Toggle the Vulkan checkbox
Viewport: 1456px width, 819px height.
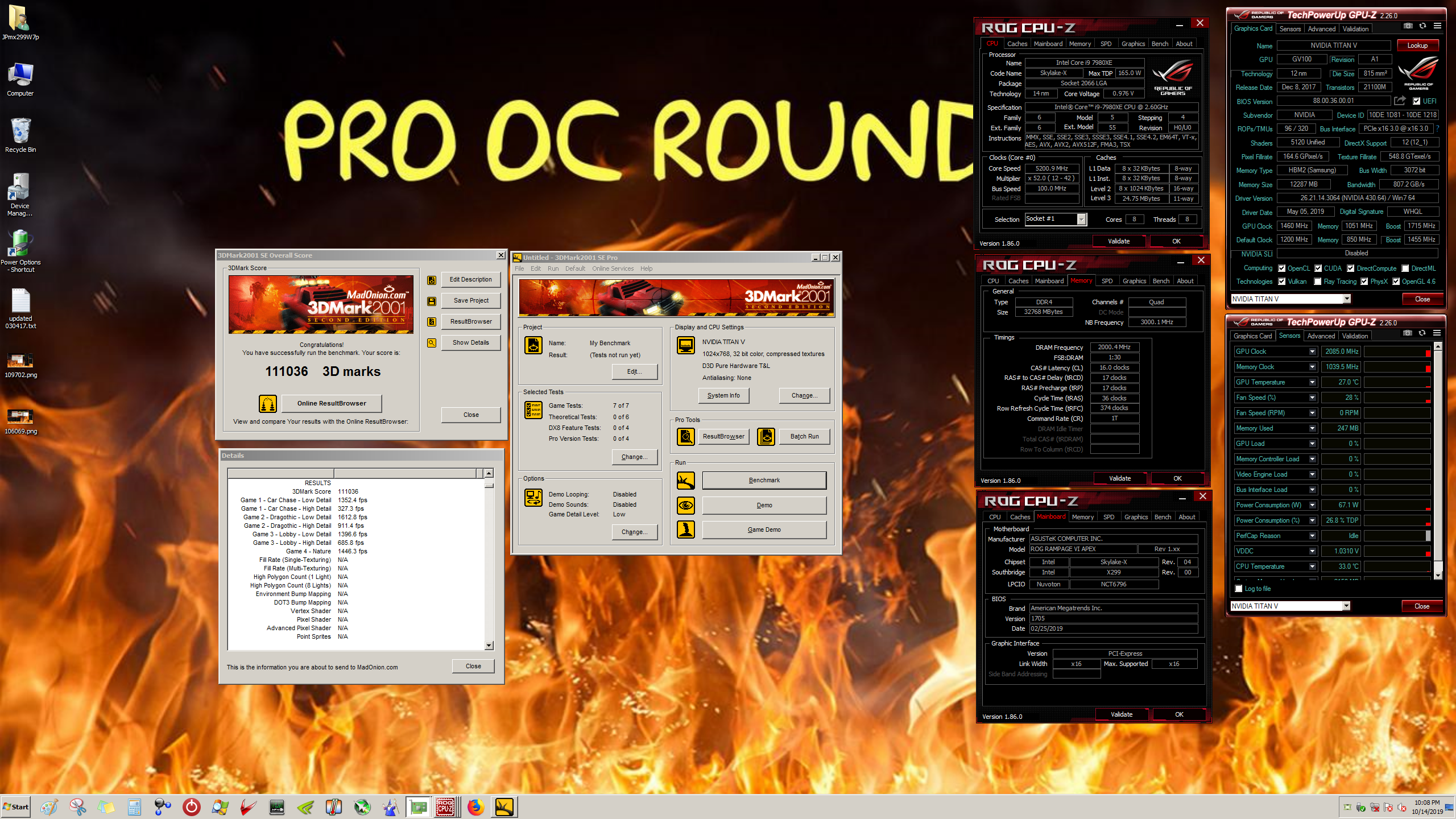coord(1281,282)
